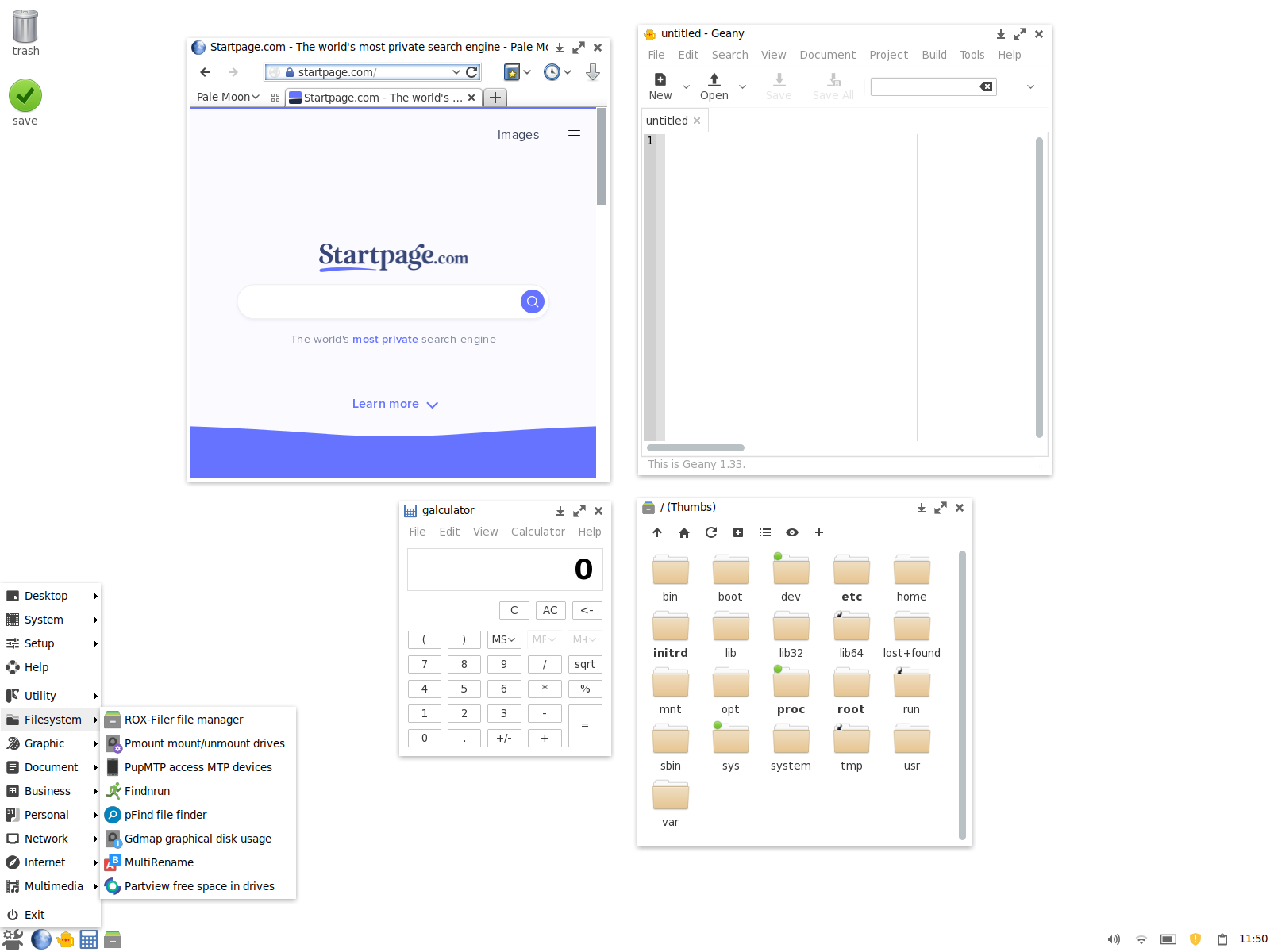1270x952 pixels.
Task: Click the save desktop icon
Action: point(25,102)
